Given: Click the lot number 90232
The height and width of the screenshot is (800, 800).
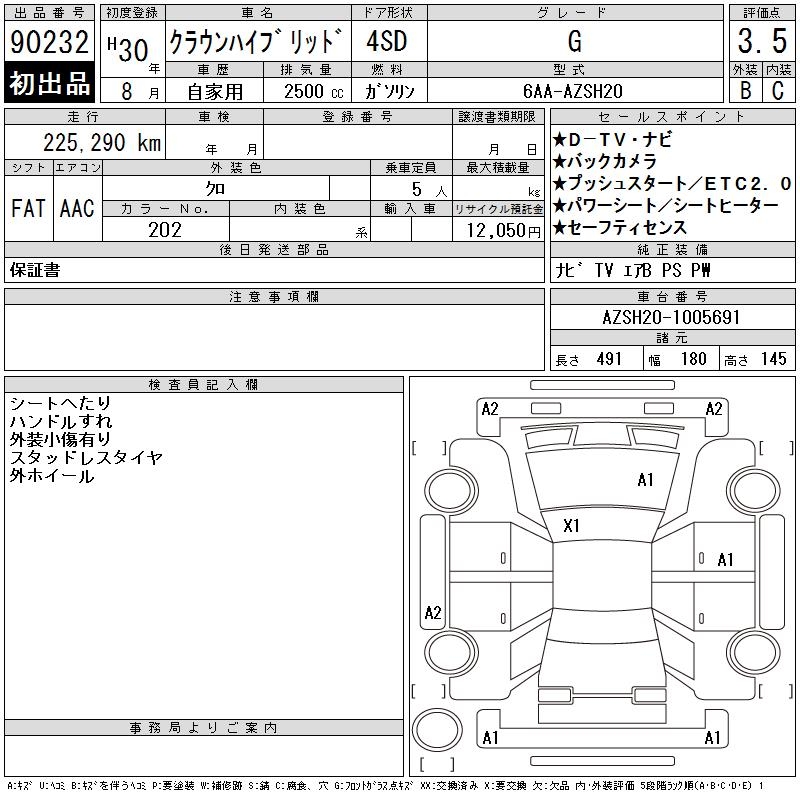Looking at the screenshot, I should tap(50, 41).
